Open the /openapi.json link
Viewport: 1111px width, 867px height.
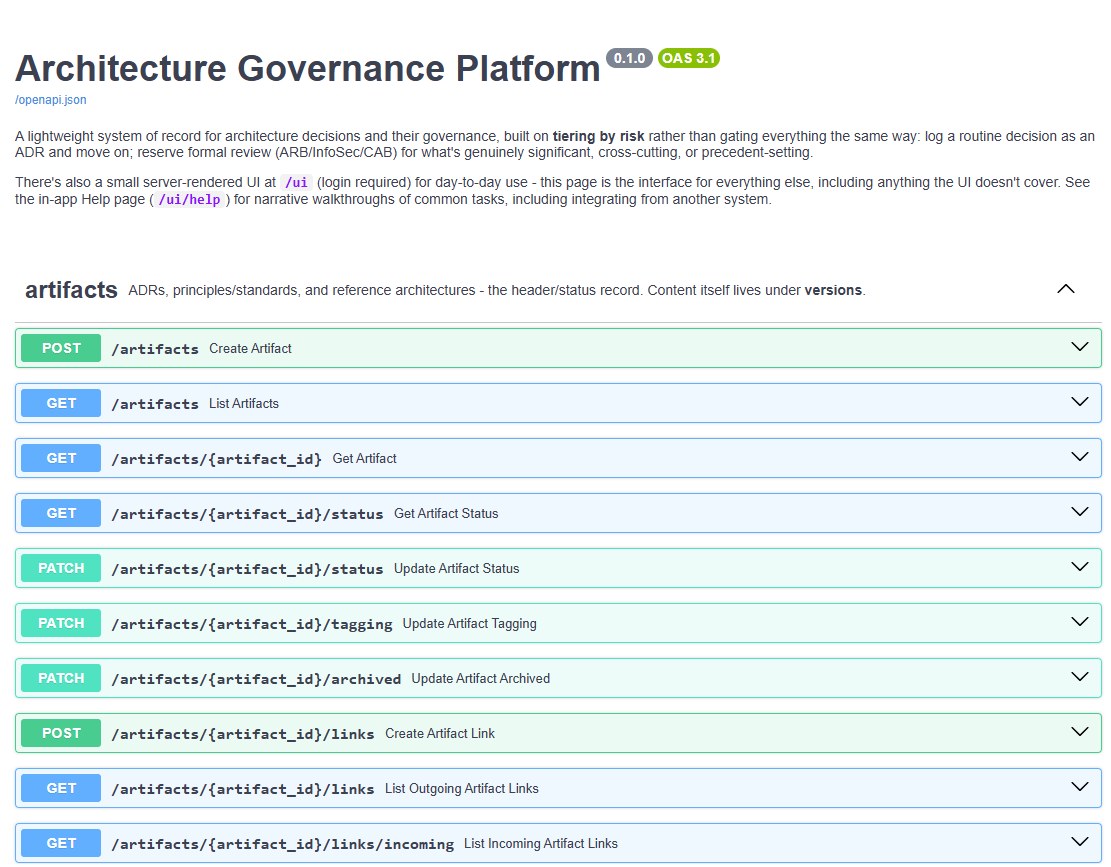click(x=50, y=100)
